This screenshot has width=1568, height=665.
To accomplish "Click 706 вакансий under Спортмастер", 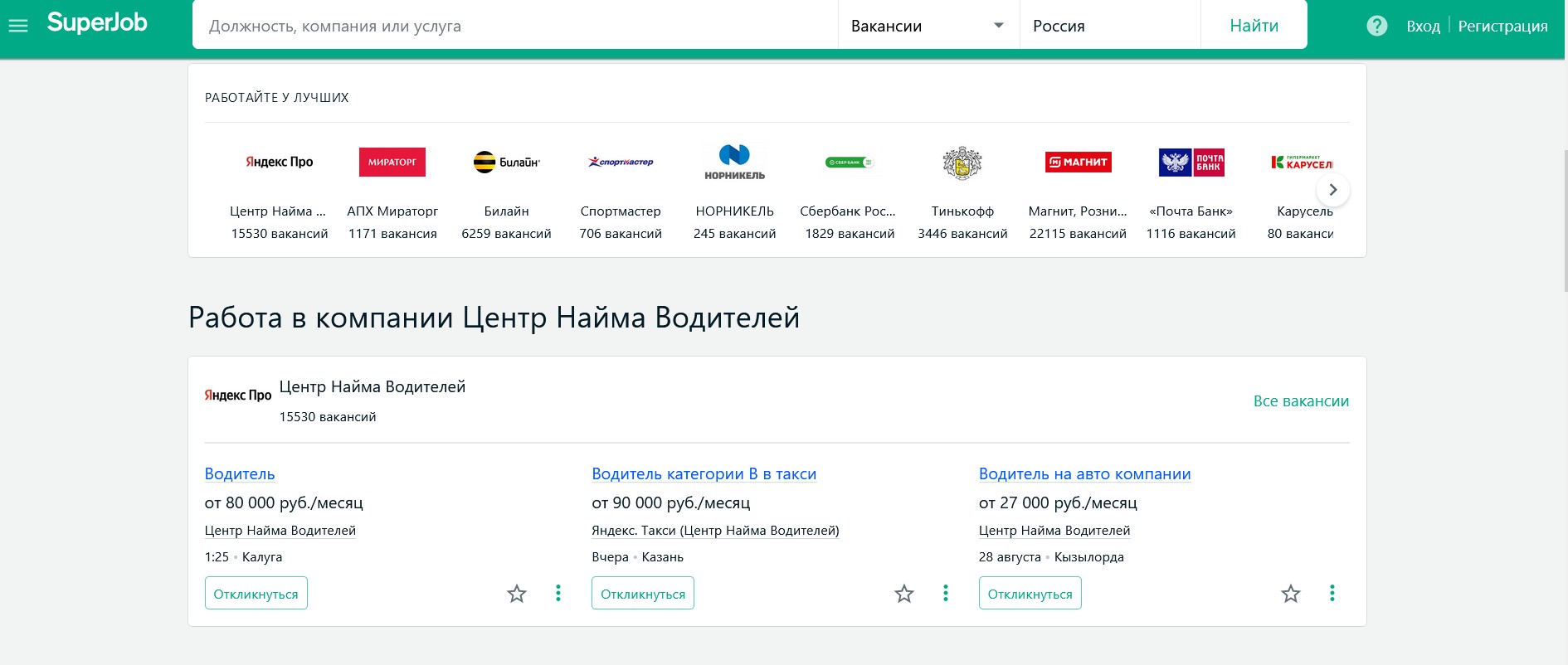I will 621,234.
